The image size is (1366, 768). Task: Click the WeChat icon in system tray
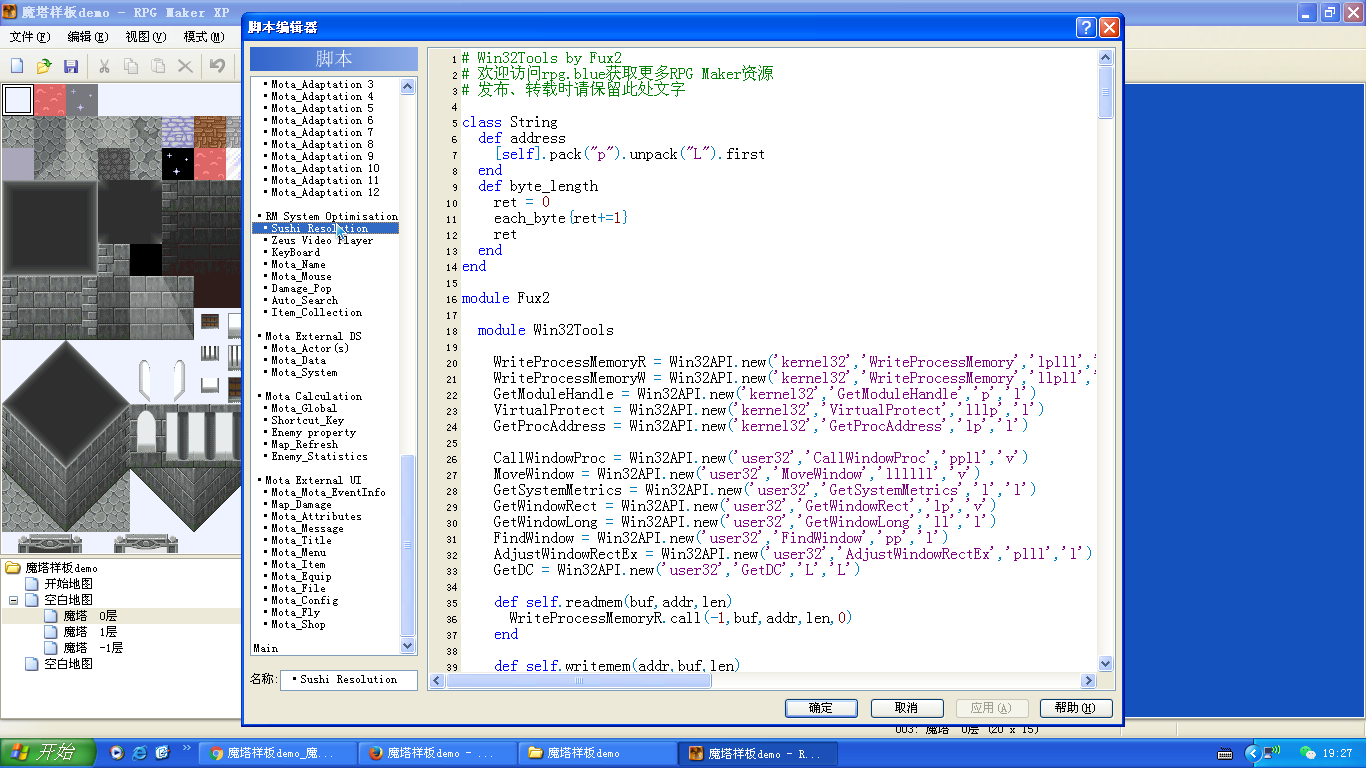click(1307, 752)
